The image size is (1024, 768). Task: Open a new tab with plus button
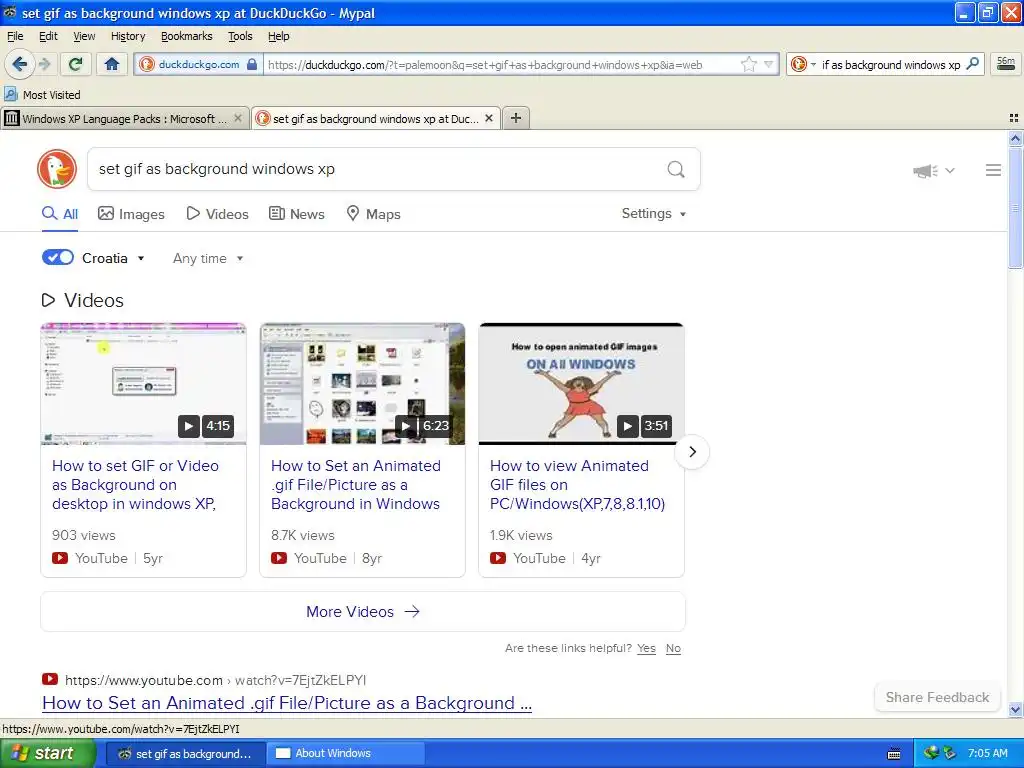tap(516, 118)
